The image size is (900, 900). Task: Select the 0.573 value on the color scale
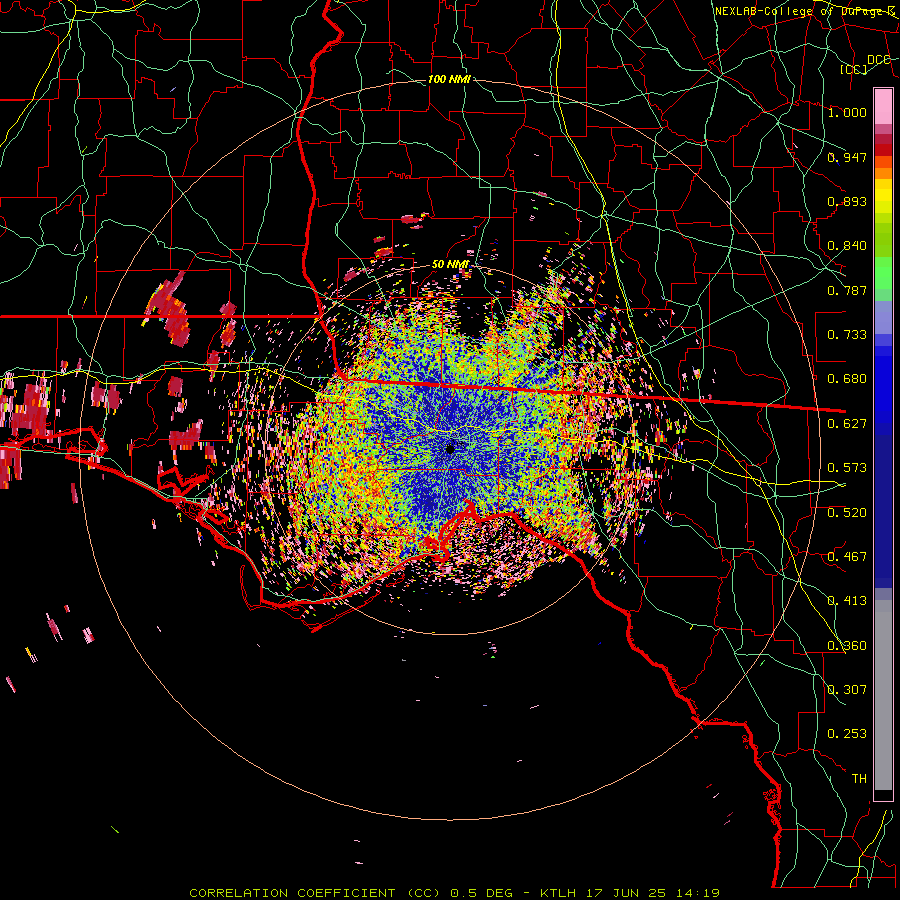(x=847, y=468)
